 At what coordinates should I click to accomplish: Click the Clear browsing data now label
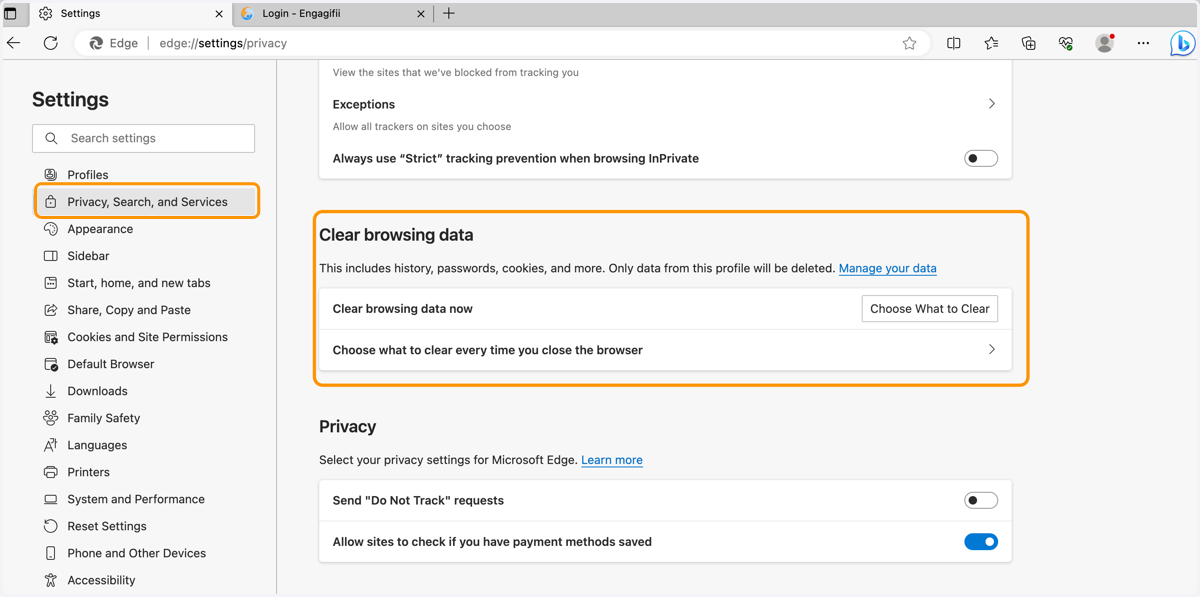(x=402, y=309)
